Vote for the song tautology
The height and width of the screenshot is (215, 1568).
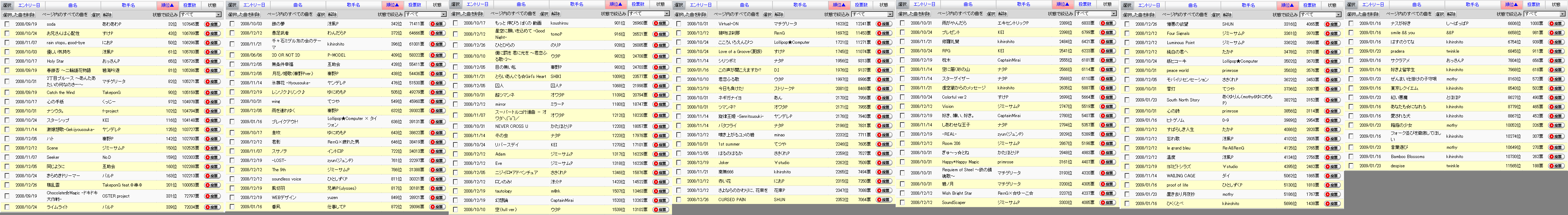[x=661, y=191]
